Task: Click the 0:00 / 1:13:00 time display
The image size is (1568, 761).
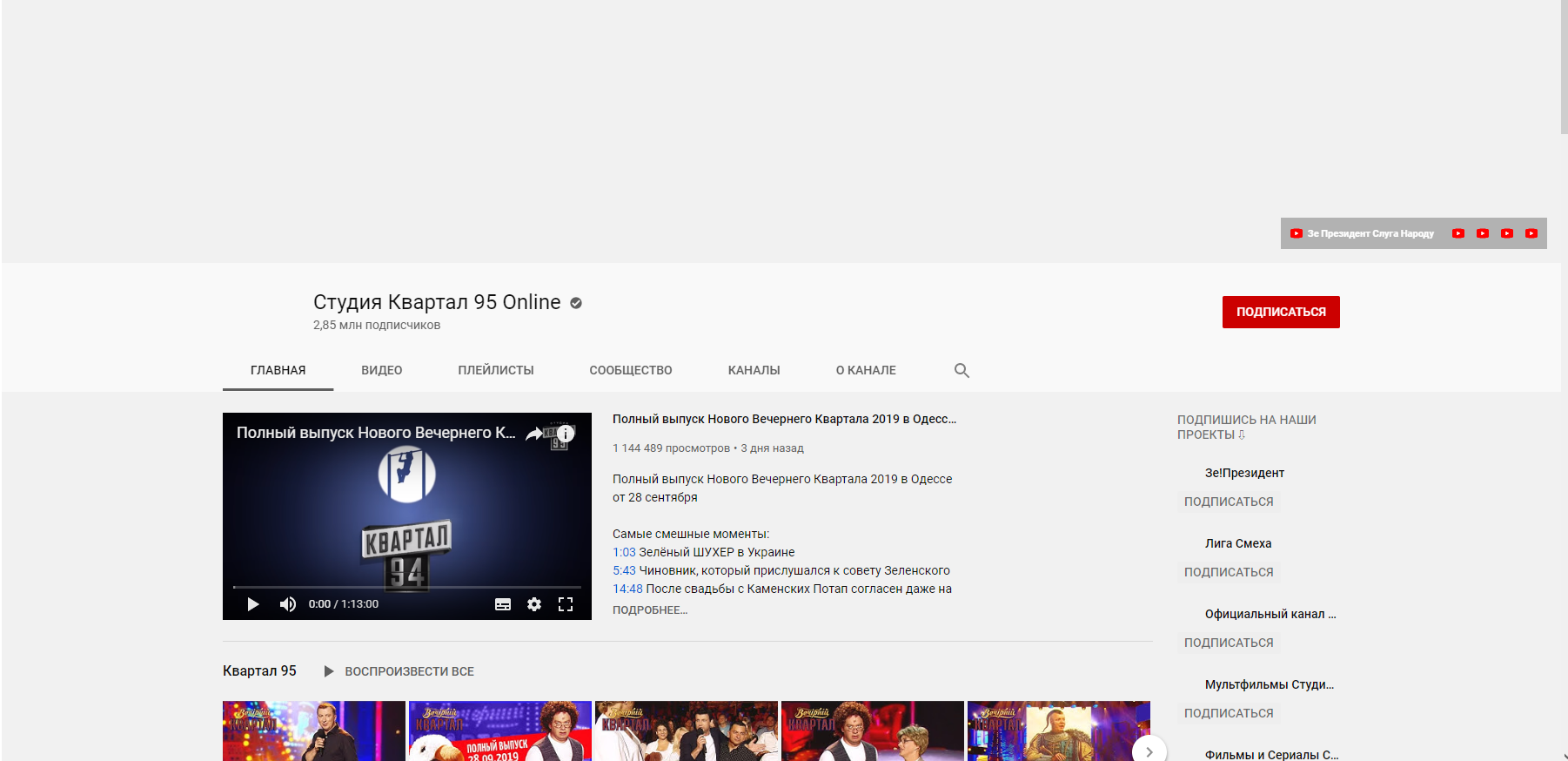Action: [x=344, y=604]
